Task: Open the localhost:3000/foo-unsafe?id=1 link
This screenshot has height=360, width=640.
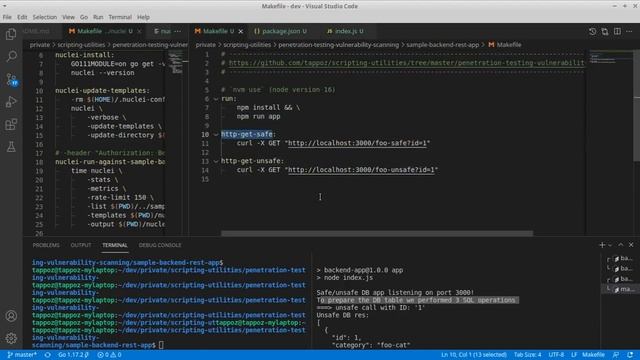Action: 361,170
